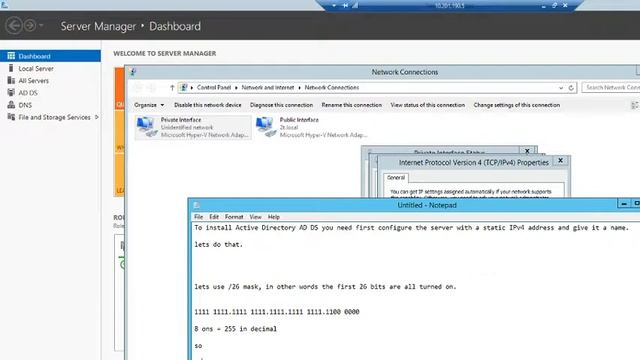
Task: Close the Private Interface Status dialog
Action: [x=527, y=151]
